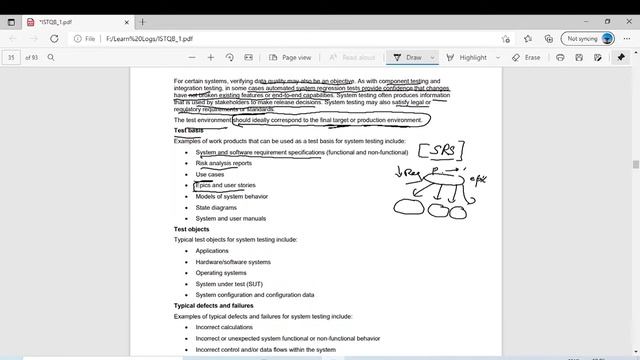This screenshot has height=360, width=640.
Task: Switch to the ISTQB_1.pdf tab
Action: click(78, 22)
